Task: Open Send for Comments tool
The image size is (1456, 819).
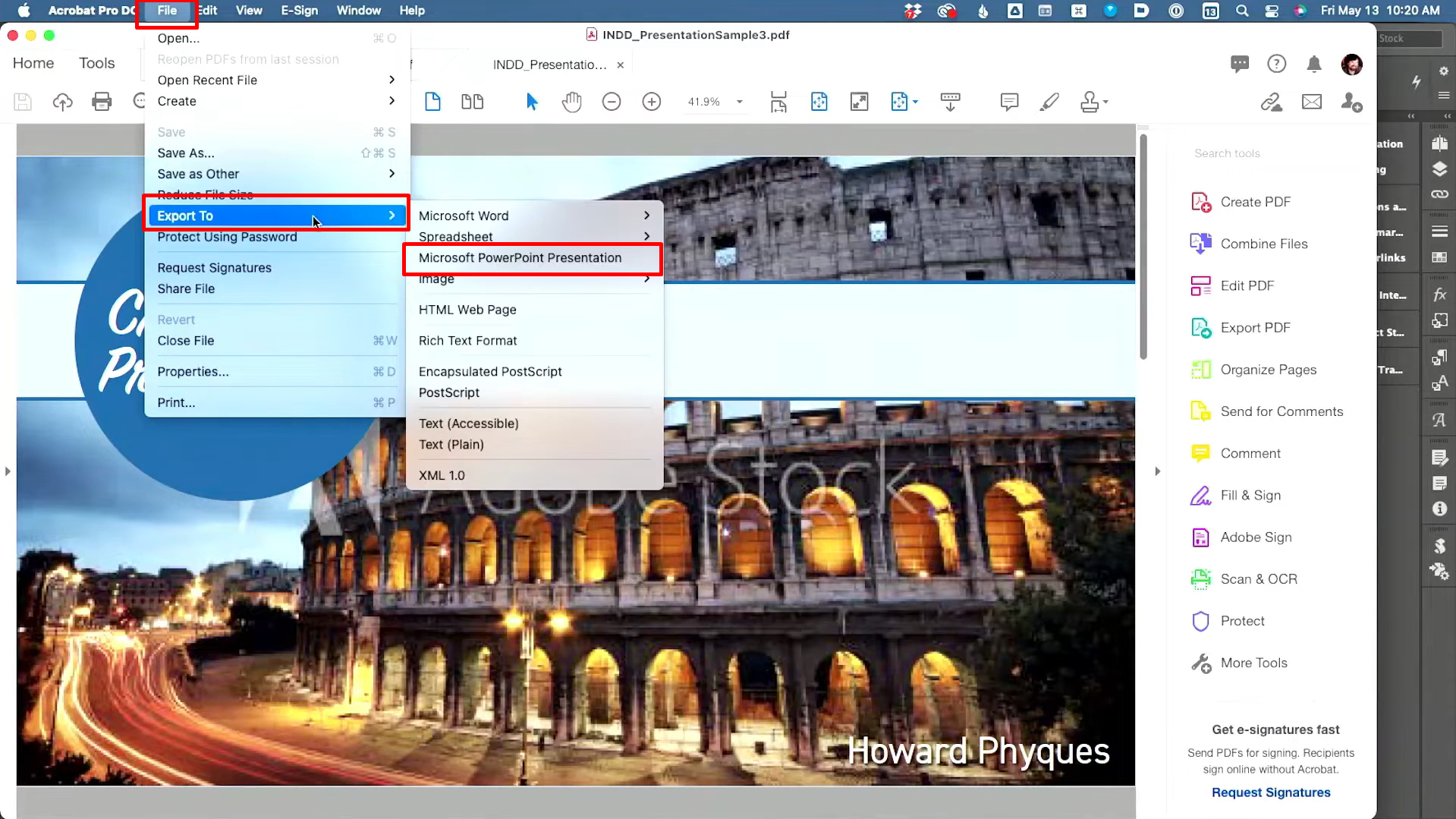Action: tap(1267, 411)
